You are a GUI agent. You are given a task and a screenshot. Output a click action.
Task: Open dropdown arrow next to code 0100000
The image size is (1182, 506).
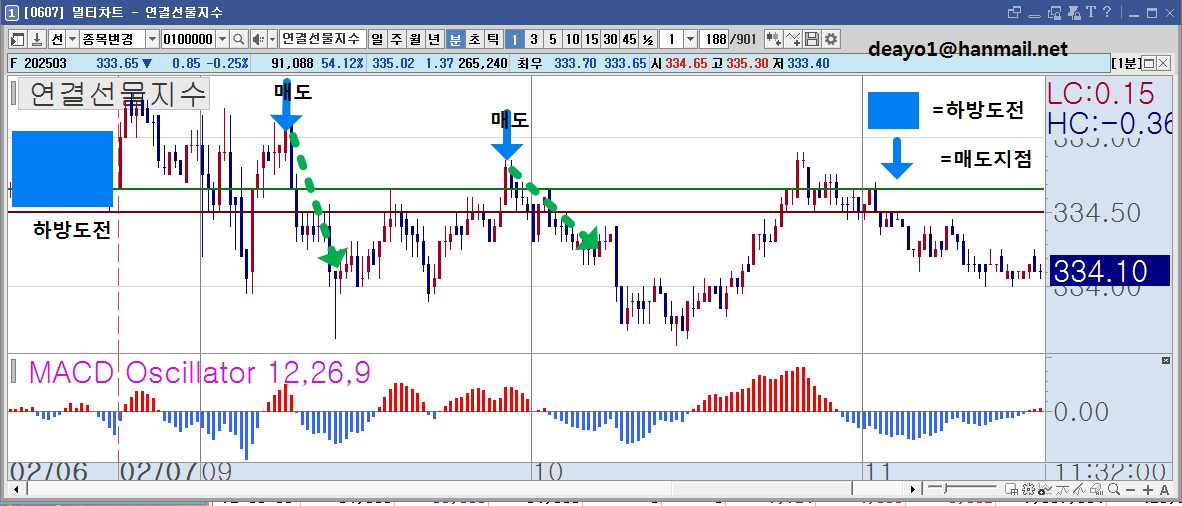pyautogui.click(x=222, y=39)
